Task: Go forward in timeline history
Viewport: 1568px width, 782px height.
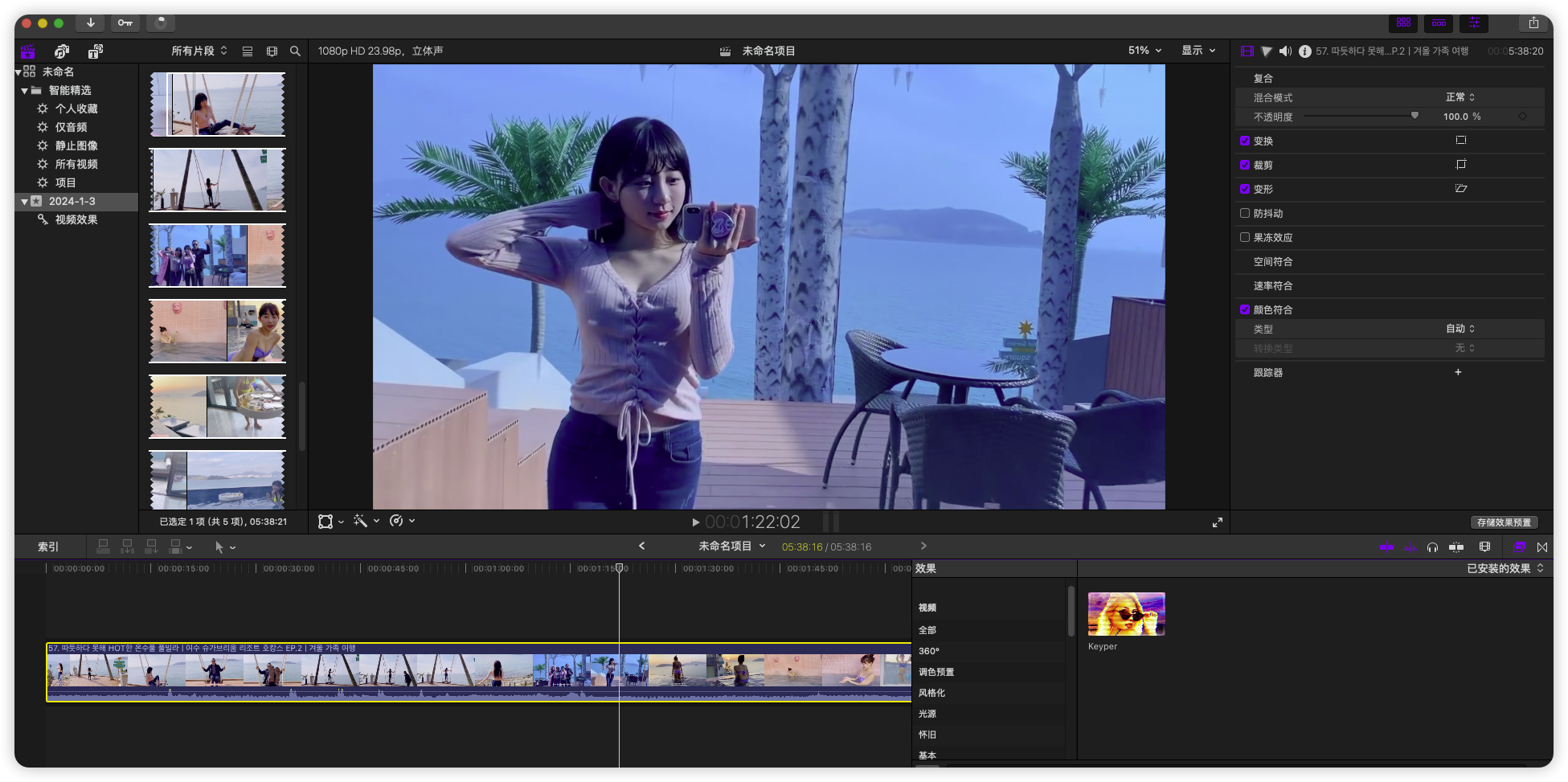Action: 923,547
